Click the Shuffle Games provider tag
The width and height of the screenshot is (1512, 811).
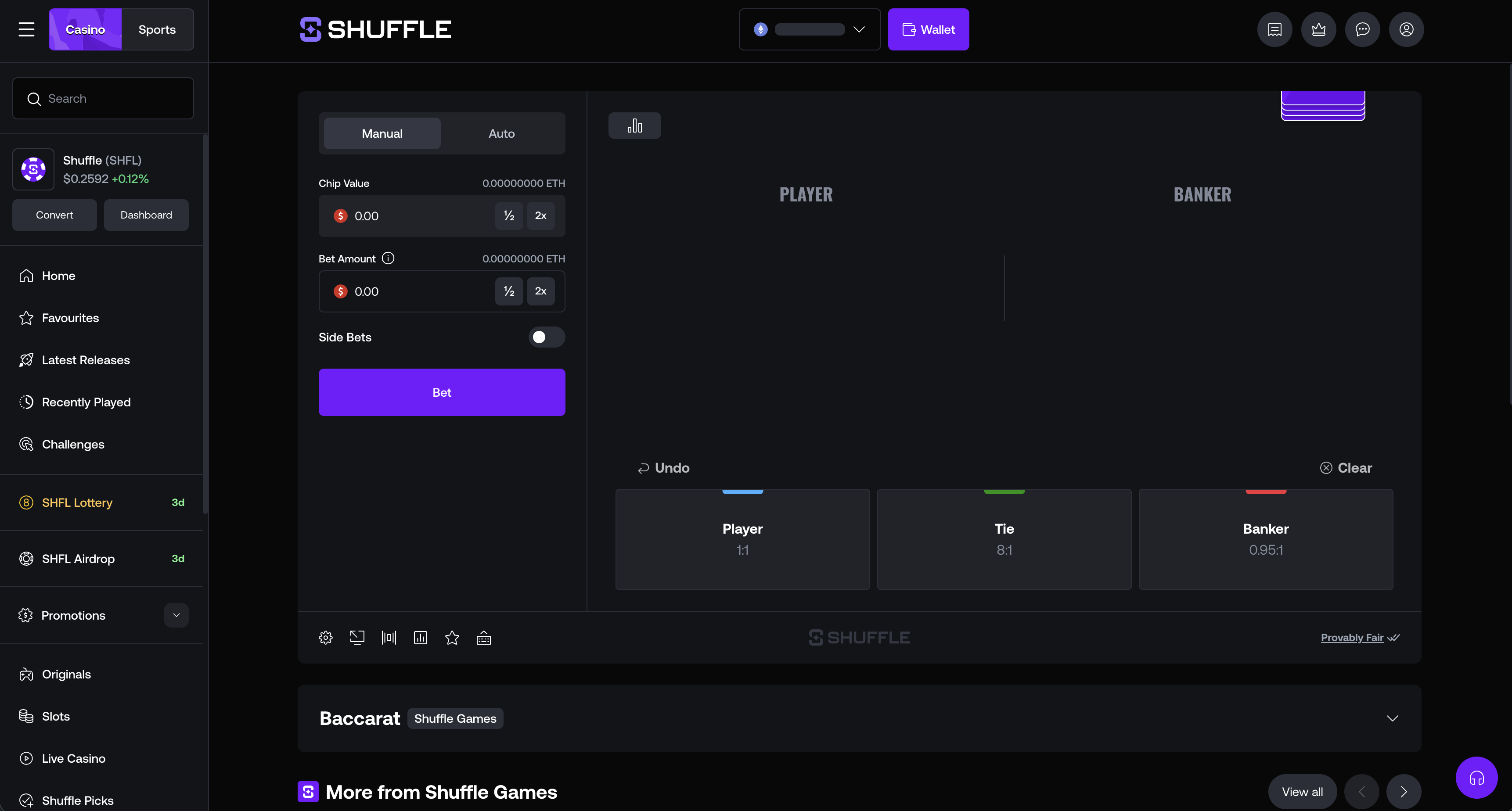[455, 718]
